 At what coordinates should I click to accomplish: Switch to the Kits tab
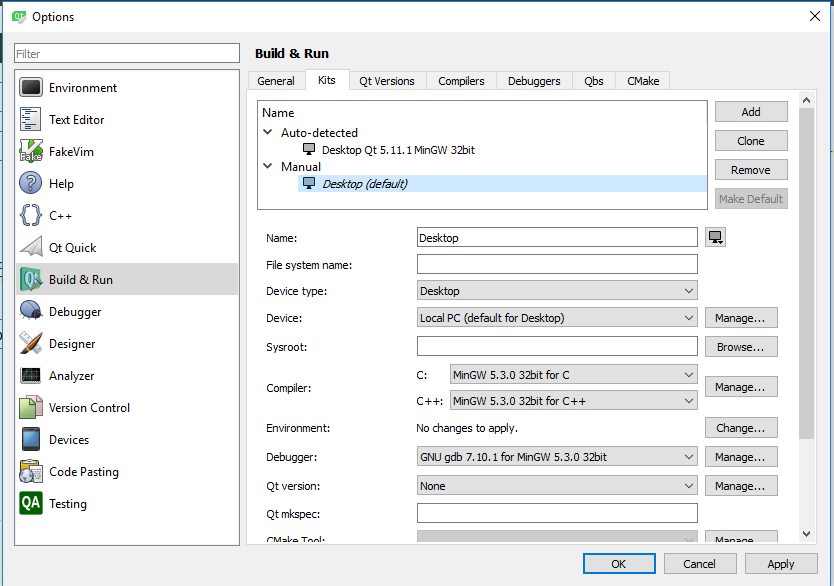click(327, 80)
